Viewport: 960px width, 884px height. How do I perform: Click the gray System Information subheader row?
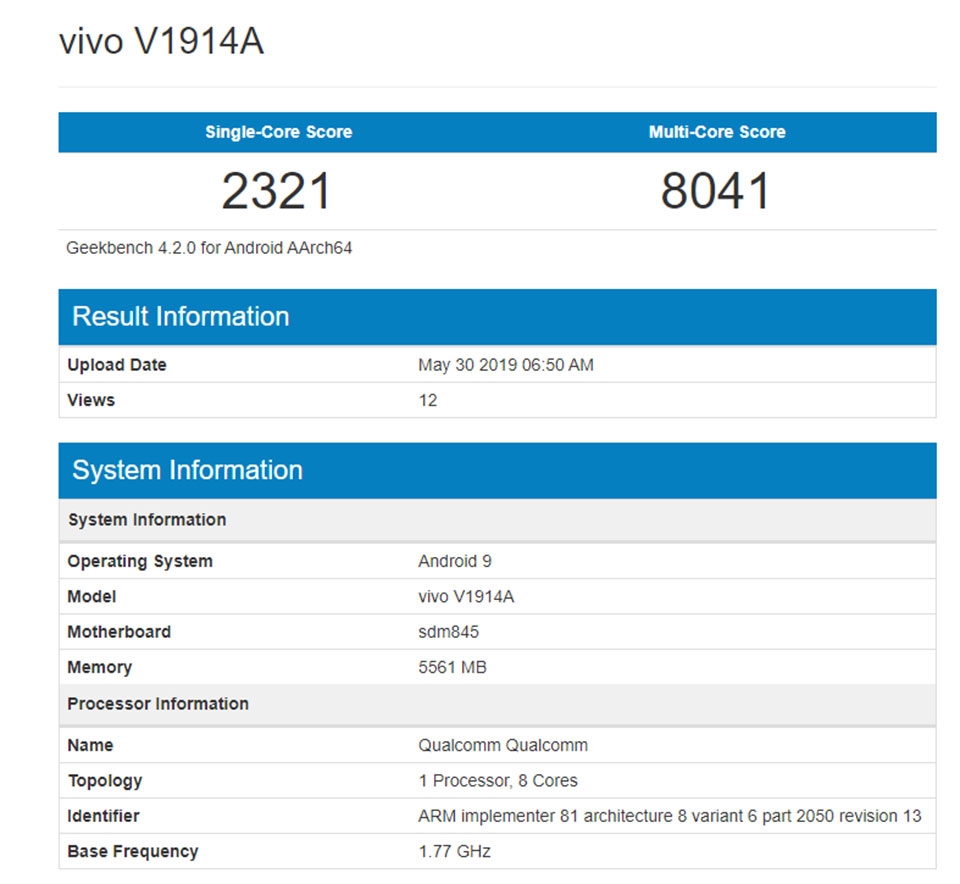coord(497,520)
